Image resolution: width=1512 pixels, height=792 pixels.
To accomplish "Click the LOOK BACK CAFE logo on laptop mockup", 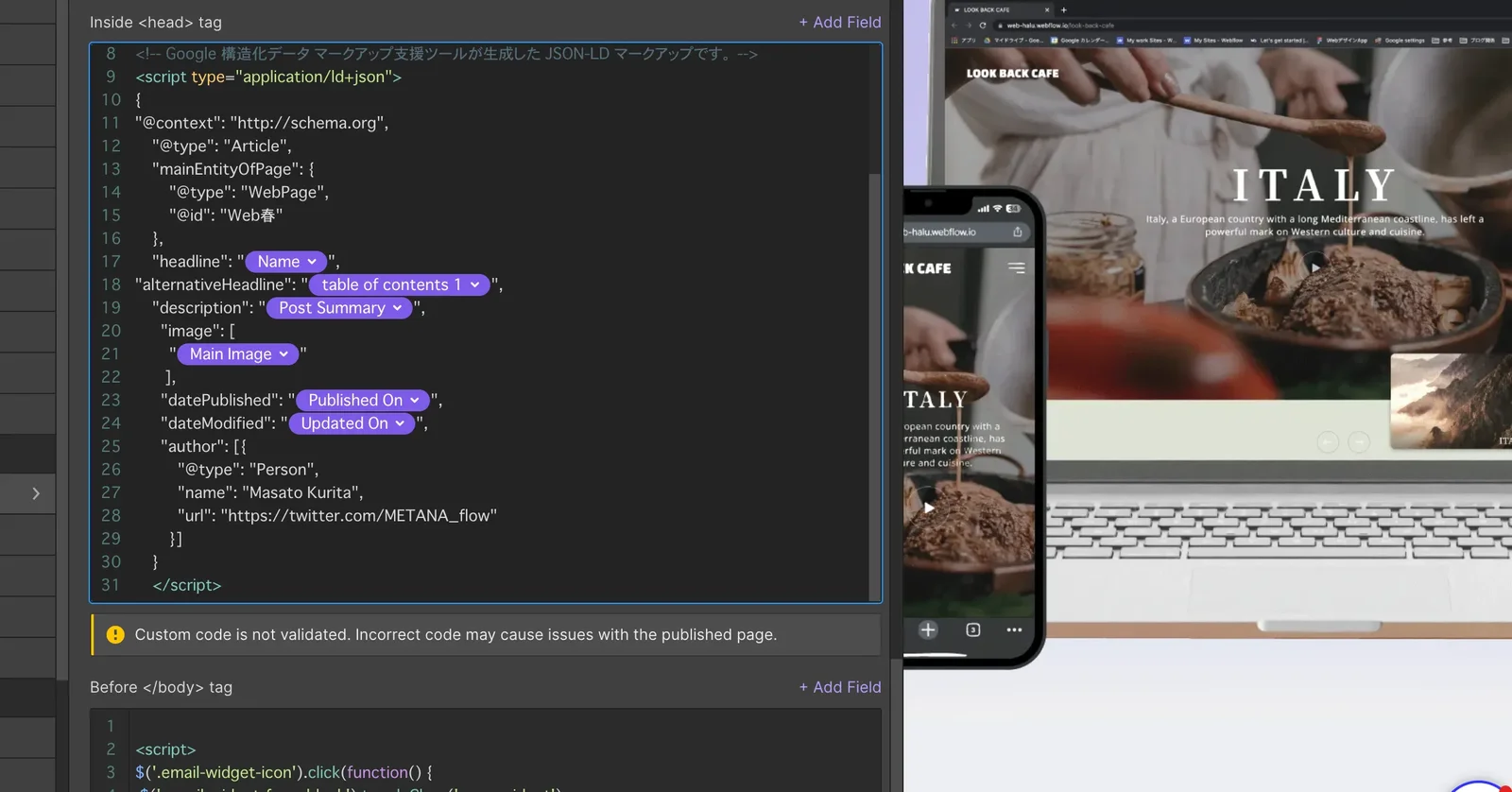I will click(x=1012, y=73).
